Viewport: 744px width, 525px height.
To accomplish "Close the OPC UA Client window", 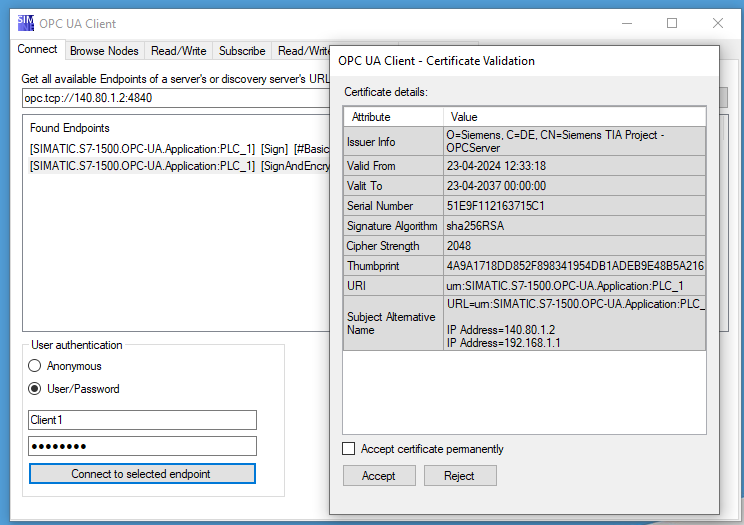I will (x=718, y=23).
